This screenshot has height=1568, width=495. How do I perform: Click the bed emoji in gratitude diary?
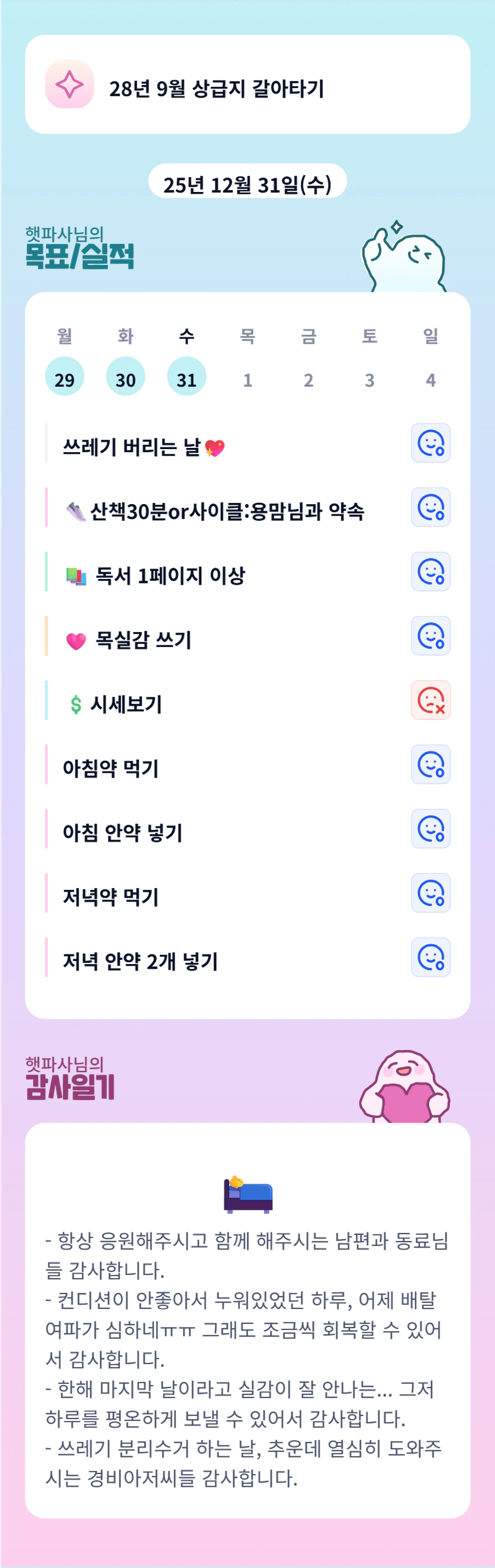tap(248, 1195)
